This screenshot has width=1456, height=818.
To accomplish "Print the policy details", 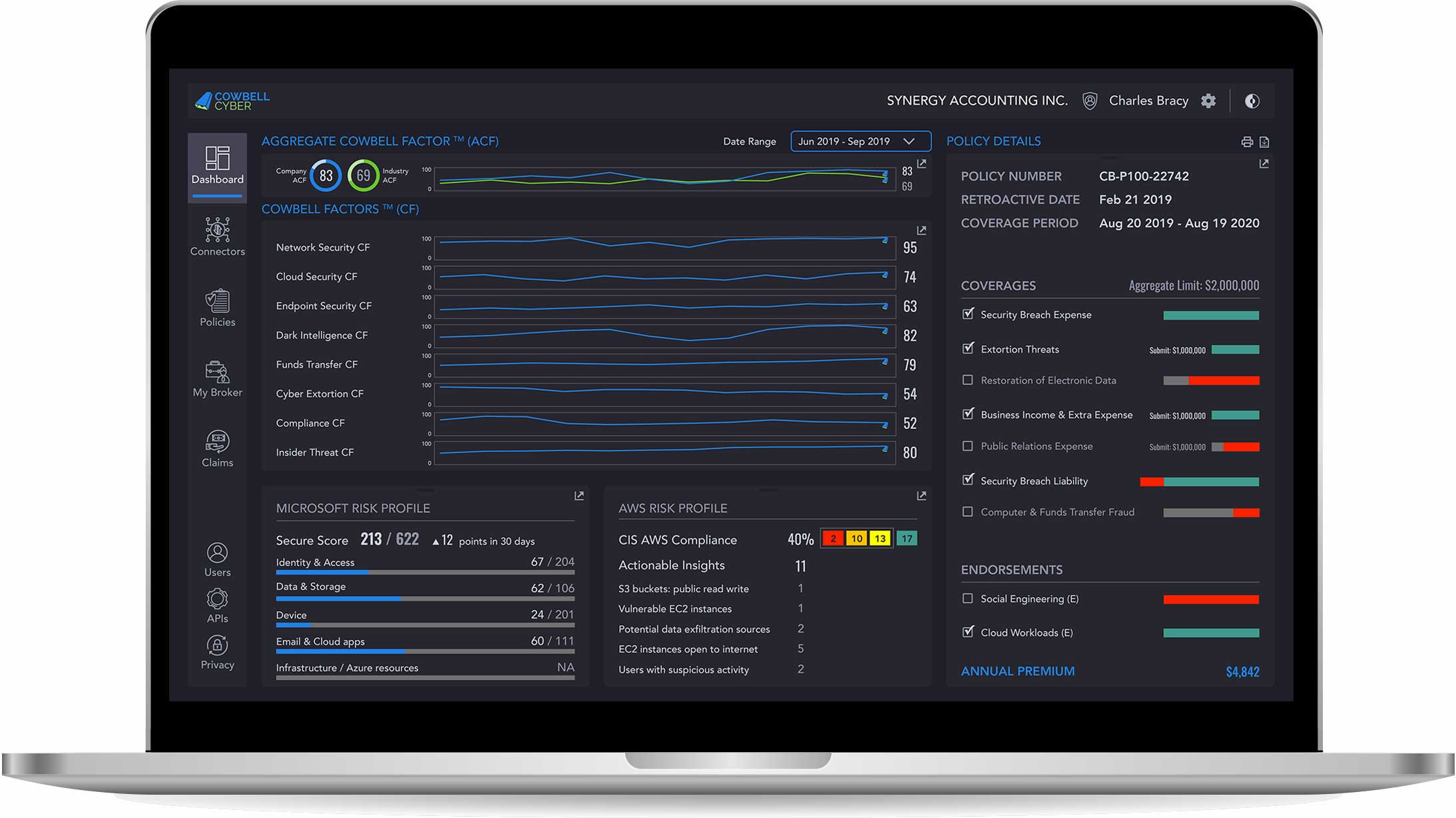I will [1247, 142].
